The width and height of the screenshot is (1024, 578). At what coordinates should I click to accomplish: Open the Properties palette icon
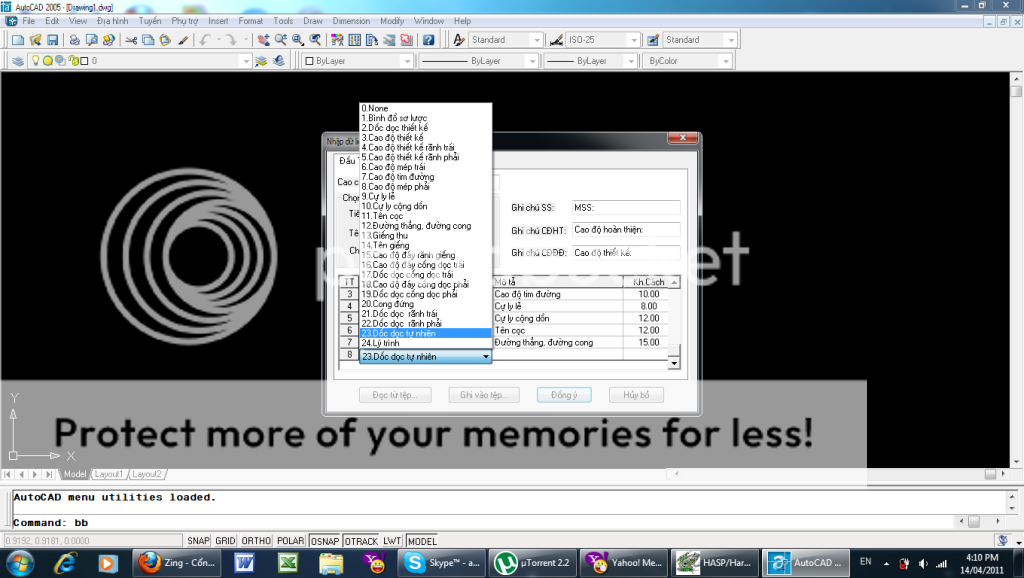click(337, 40)
